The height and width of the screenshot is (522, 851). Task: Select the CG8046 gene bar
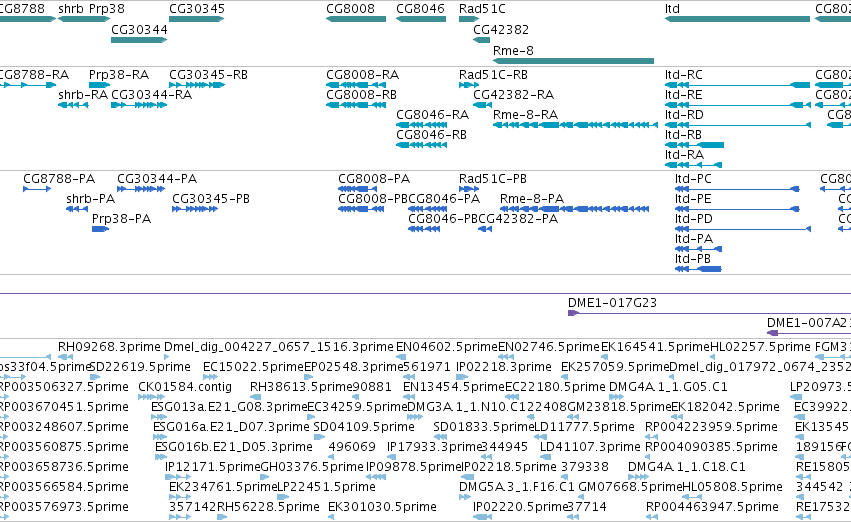point(421,19)
